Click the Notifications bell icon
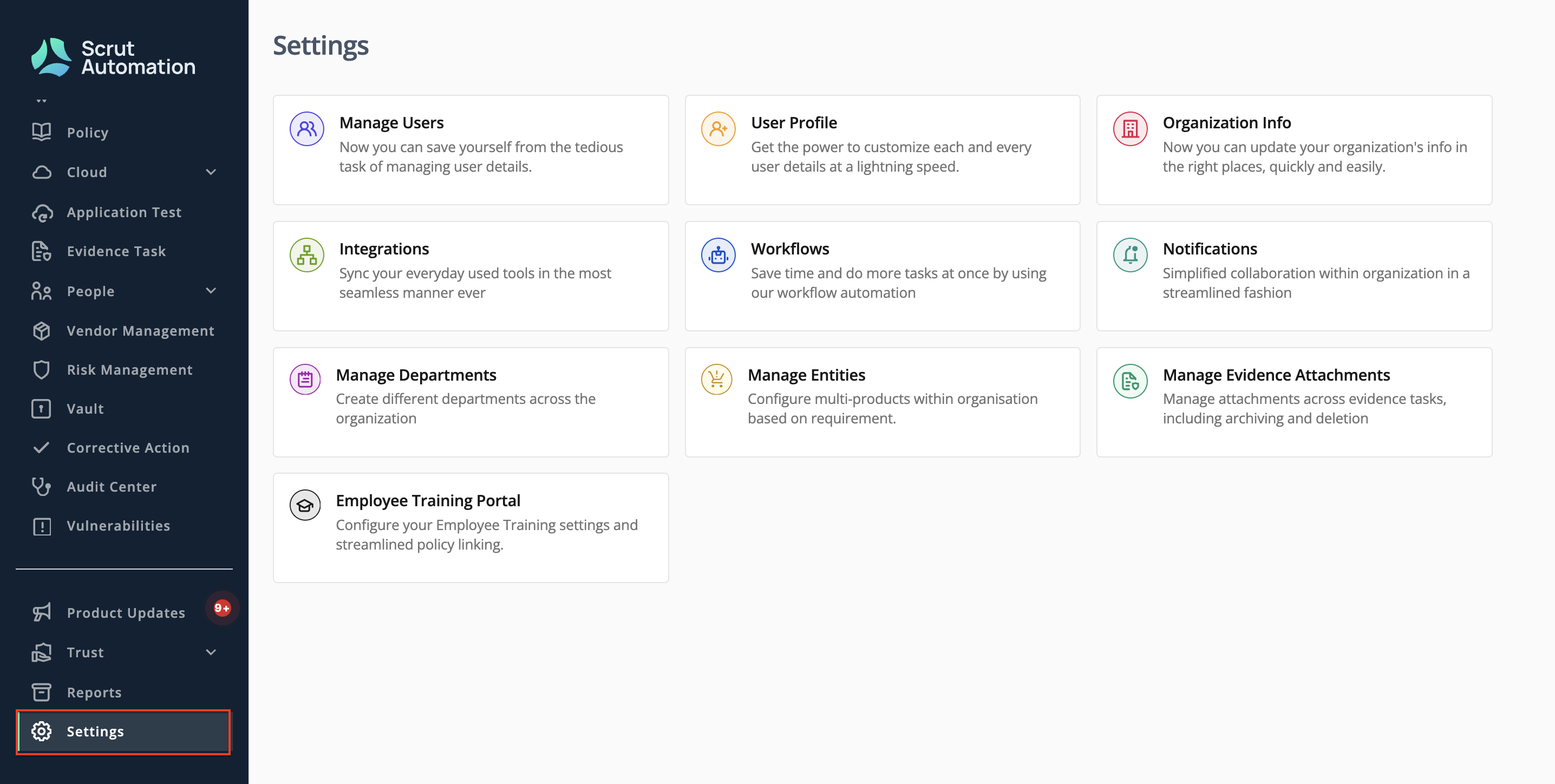Viewport: 1555px width, 784px height. [1130, 254]
